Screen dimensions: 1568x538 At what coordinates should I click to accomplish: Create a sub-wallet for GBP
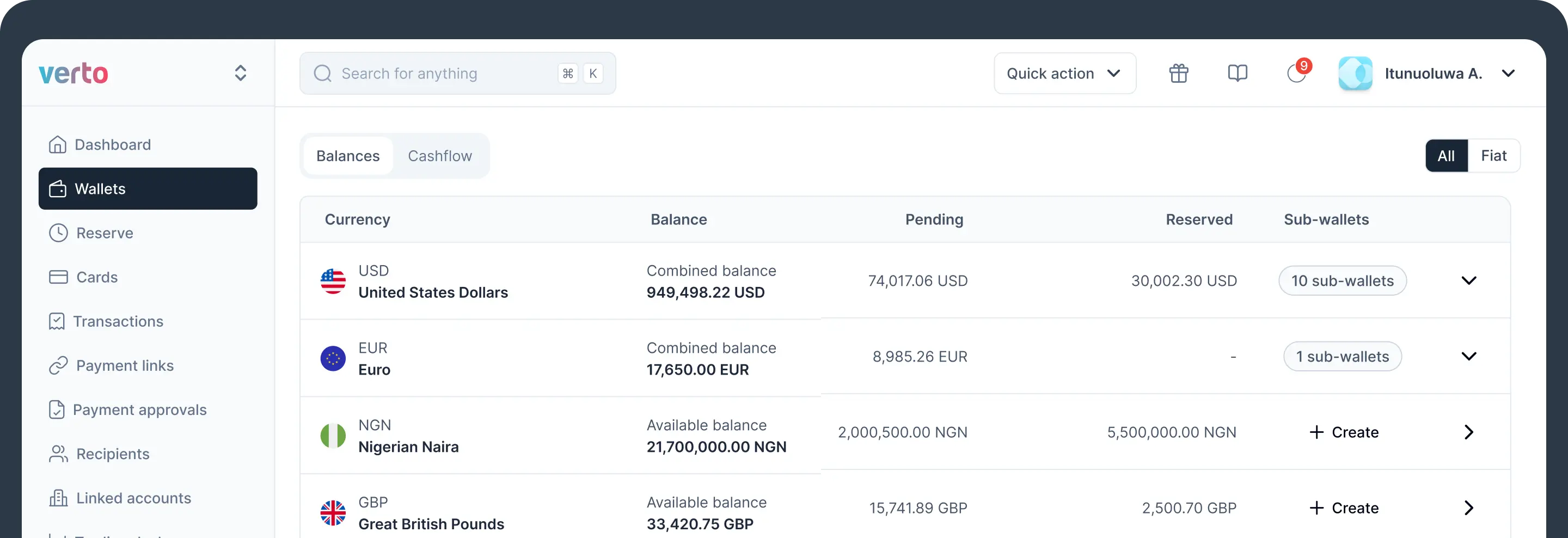[x=1343, y=508]
